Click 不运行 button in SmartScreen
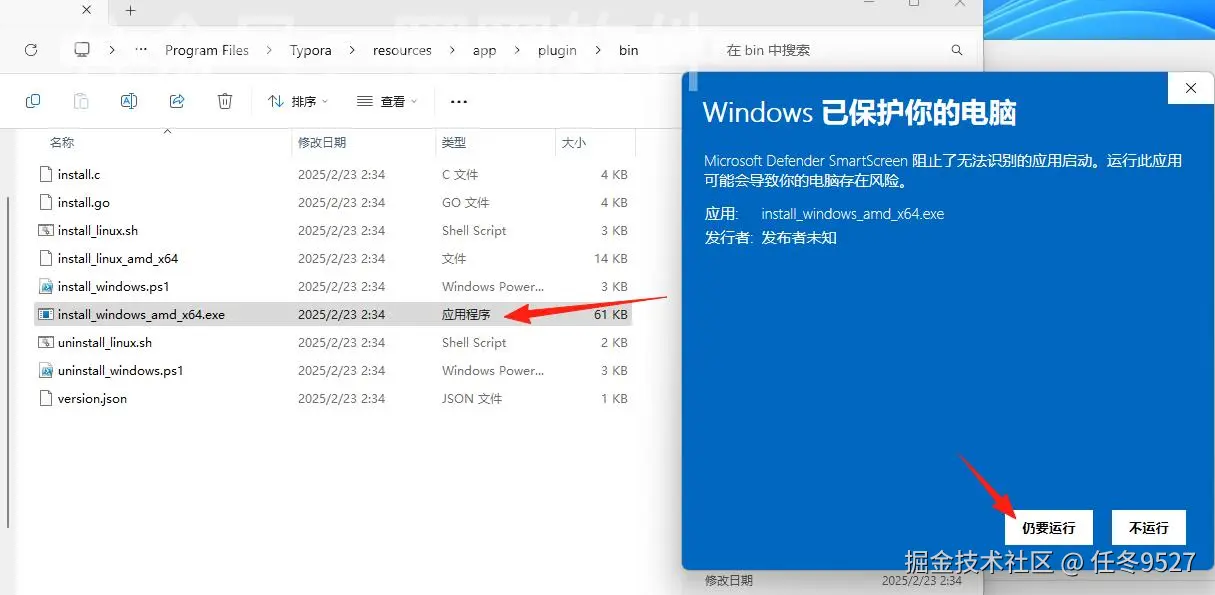This screenshot has width=1215, height=595. (x=1148, y=528)
